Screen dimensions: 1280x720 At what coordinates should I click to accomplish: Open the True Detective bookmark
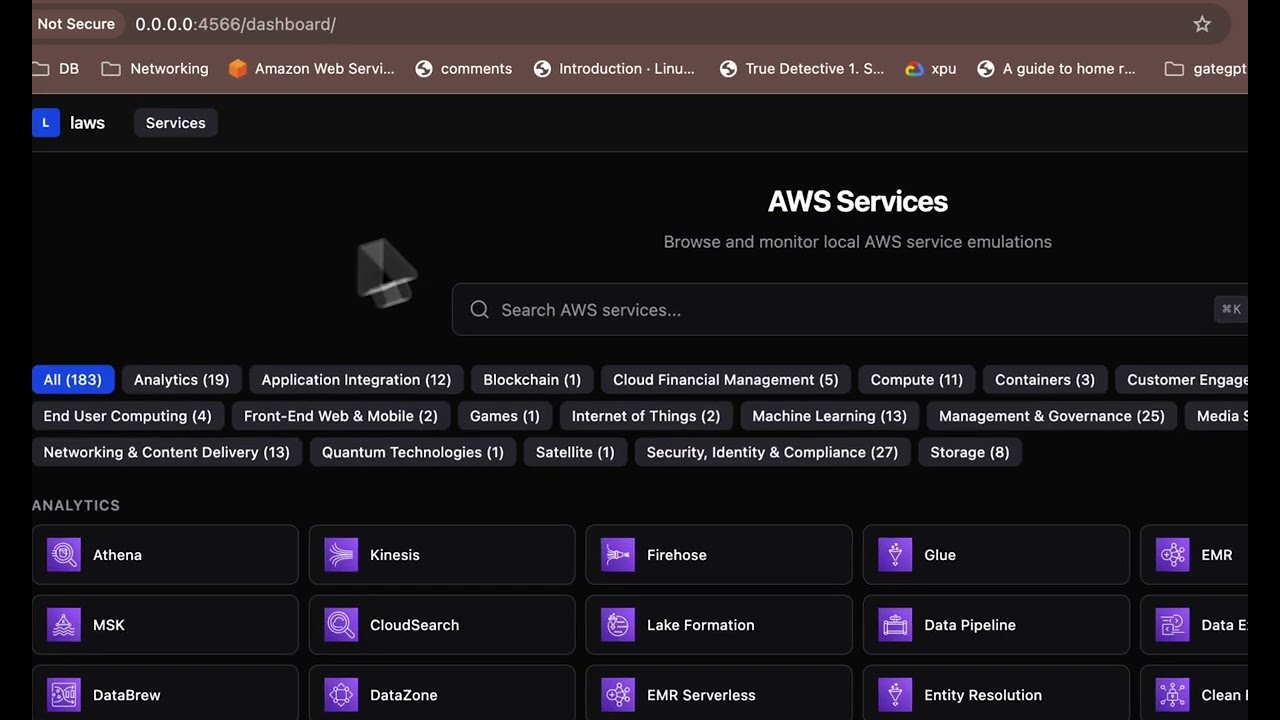802,69
